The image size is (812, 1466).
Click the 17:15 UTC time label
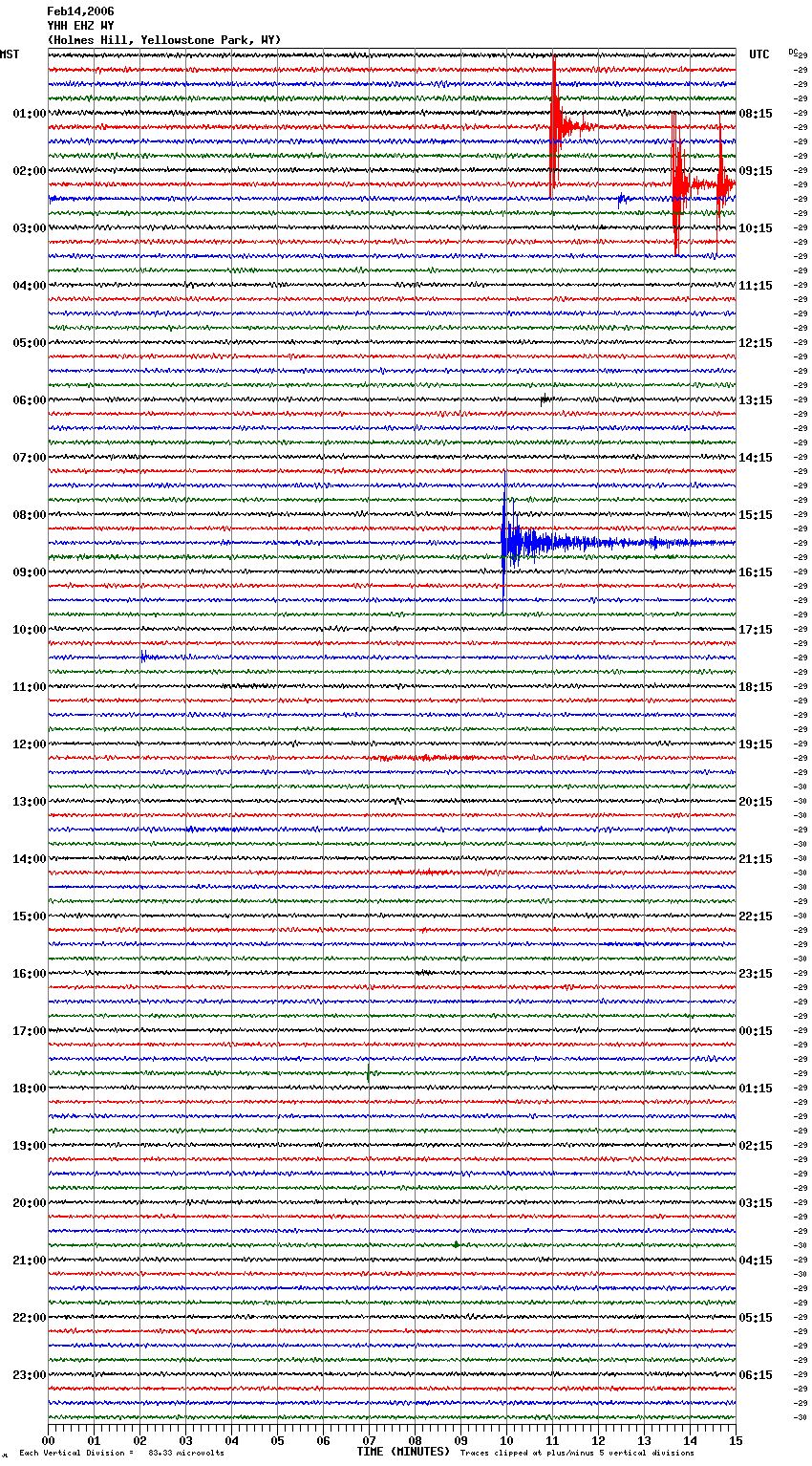756,630
